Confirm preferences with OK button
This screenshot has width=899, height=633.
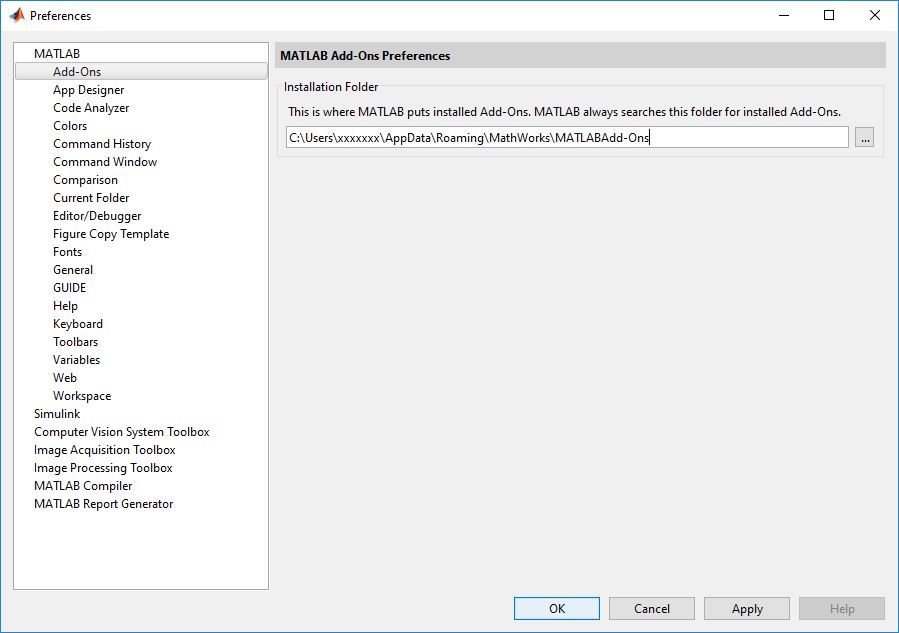pyautogui.click(x=557, y=608)
